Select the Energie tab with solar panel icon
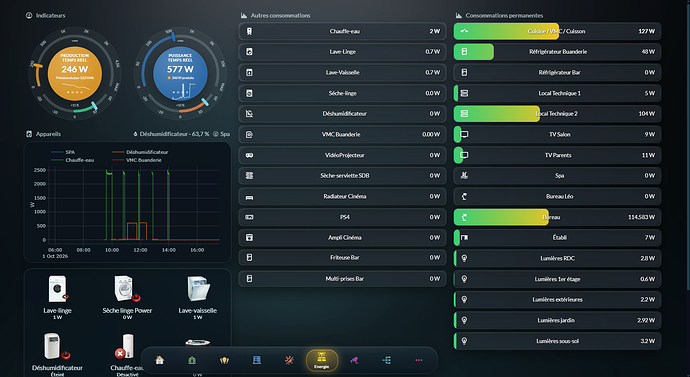Viewport: 690px width, 377px height. coord(322,360)
